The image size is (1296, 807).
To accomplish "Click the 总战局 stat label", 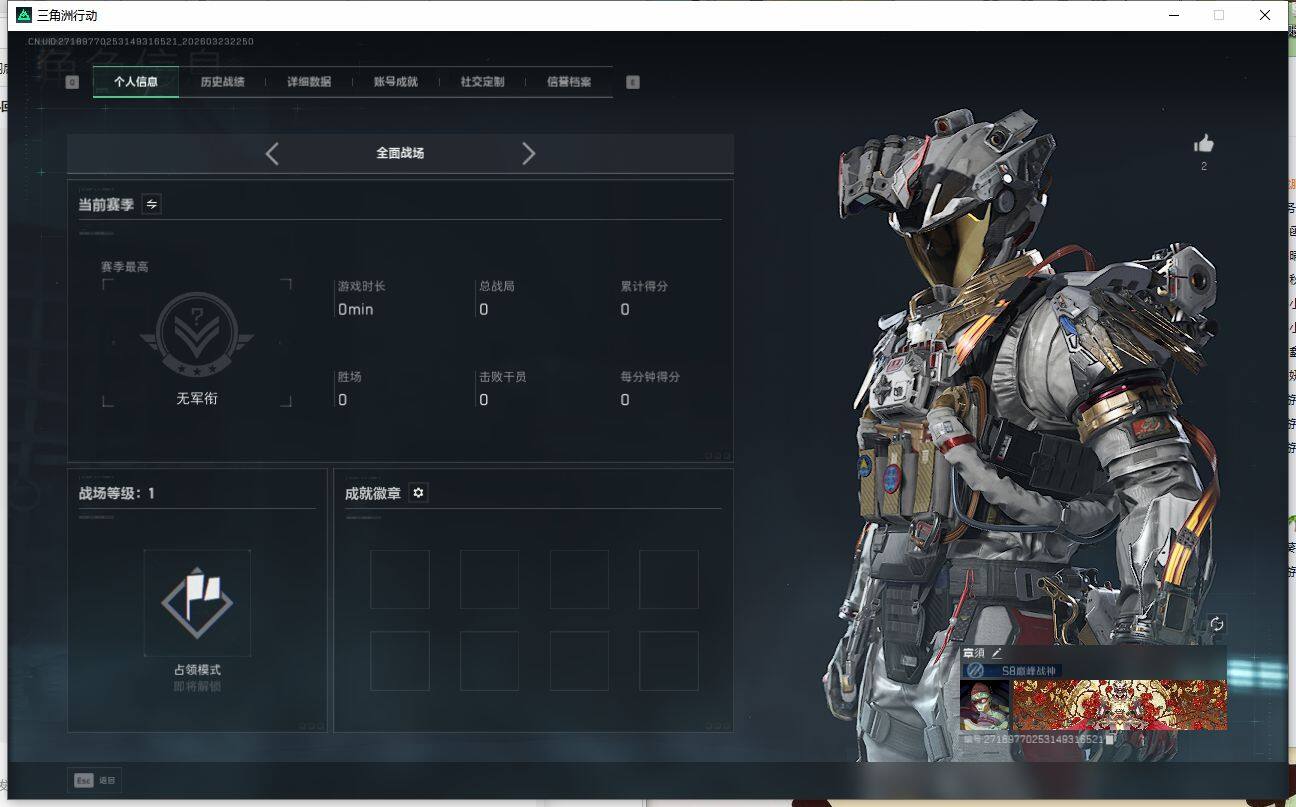I will click(497, 286).
